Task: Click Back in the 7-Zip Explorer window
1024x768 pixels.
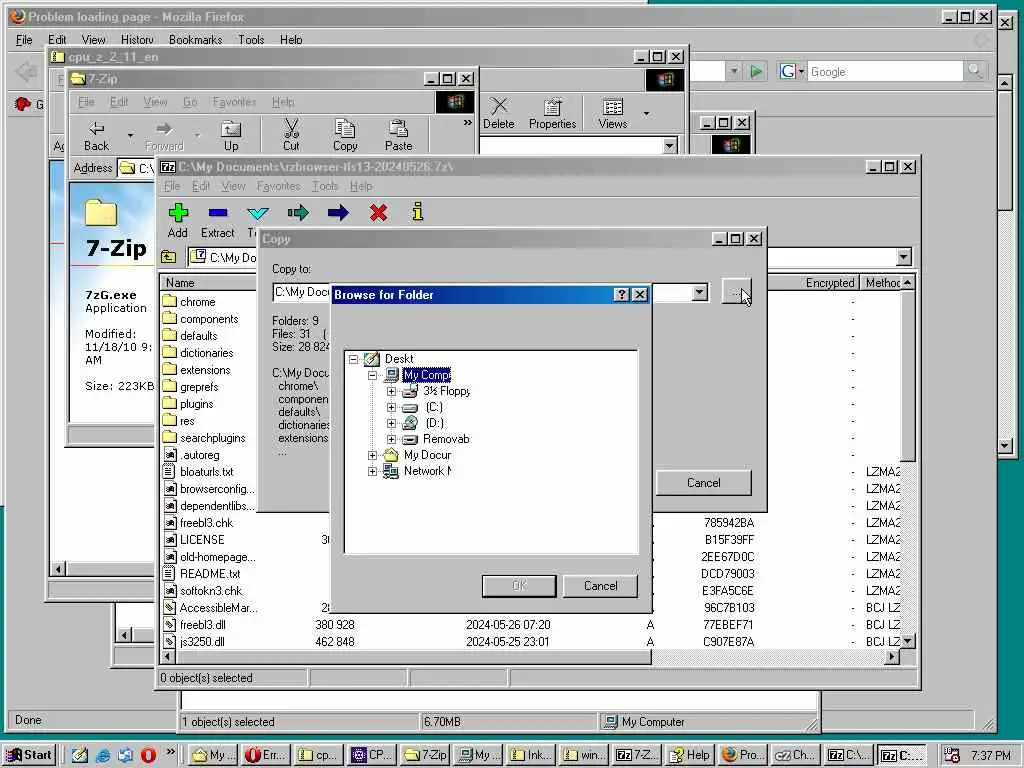Action: pos(97,136)
